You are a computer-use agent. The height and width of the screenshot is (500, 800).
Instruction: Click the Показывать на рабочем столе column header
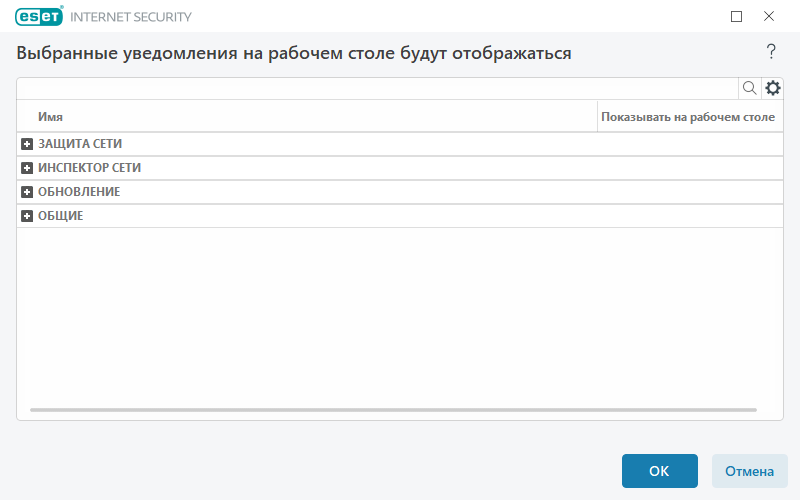[688, 117]
